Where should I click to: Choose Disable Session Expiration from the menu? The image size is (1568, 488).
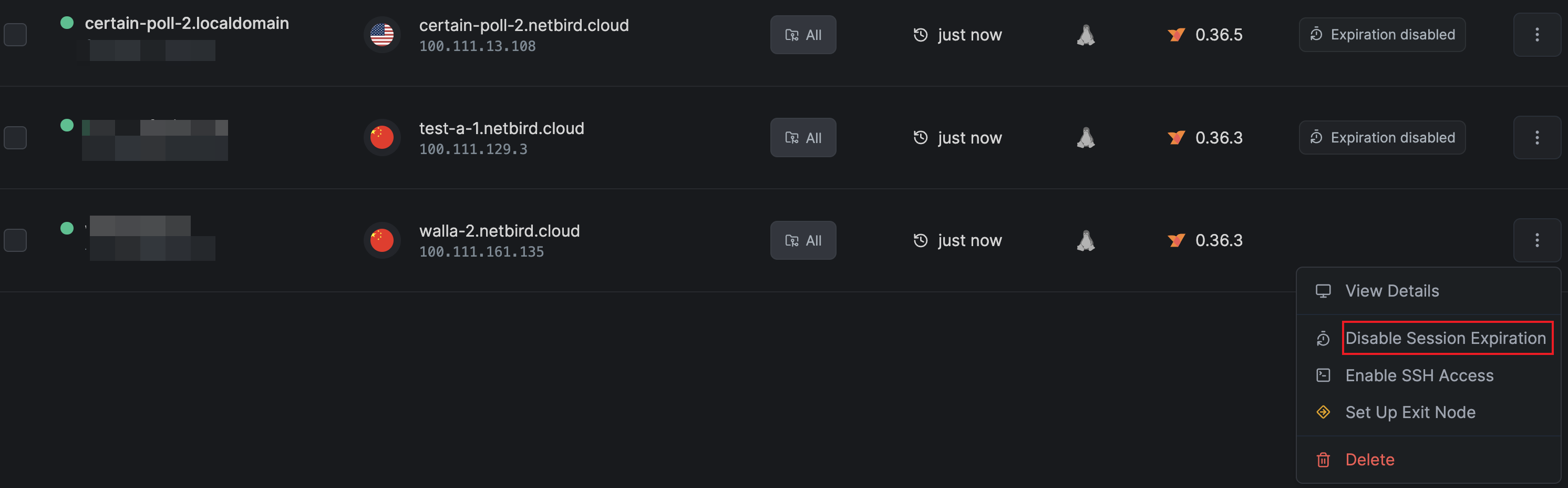[1445, 338]
